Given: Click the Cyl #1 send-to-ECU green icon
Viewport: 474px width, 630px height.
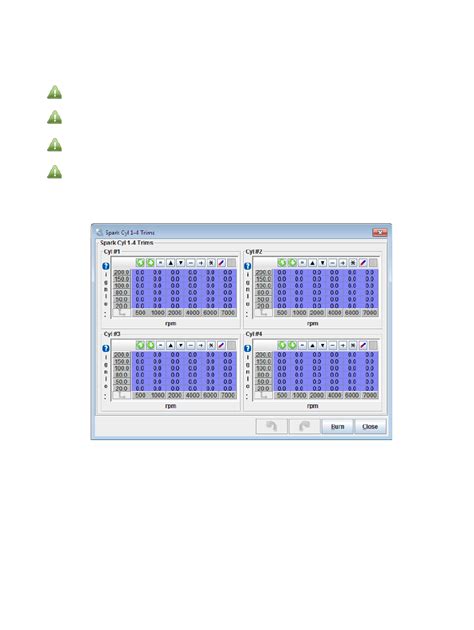Looking at the screenshot, I should [150, 263].
